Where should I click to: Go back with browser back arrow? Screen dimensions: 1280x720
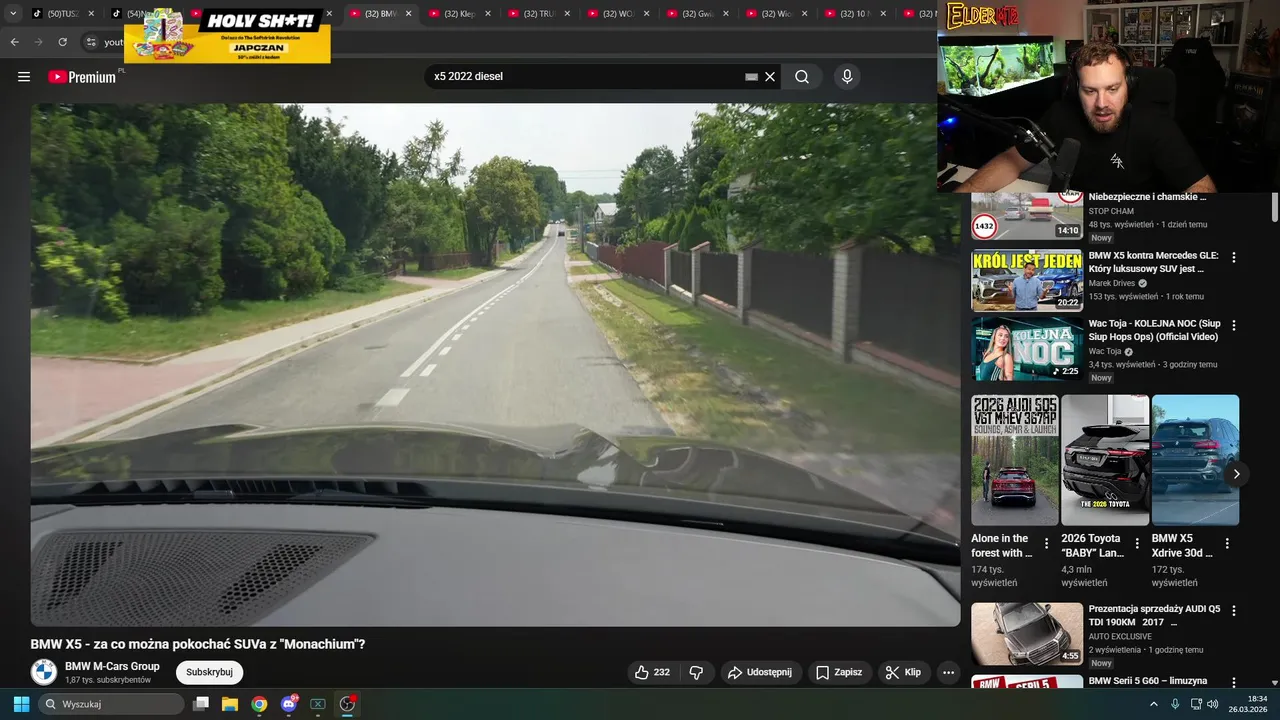(14, 42)
